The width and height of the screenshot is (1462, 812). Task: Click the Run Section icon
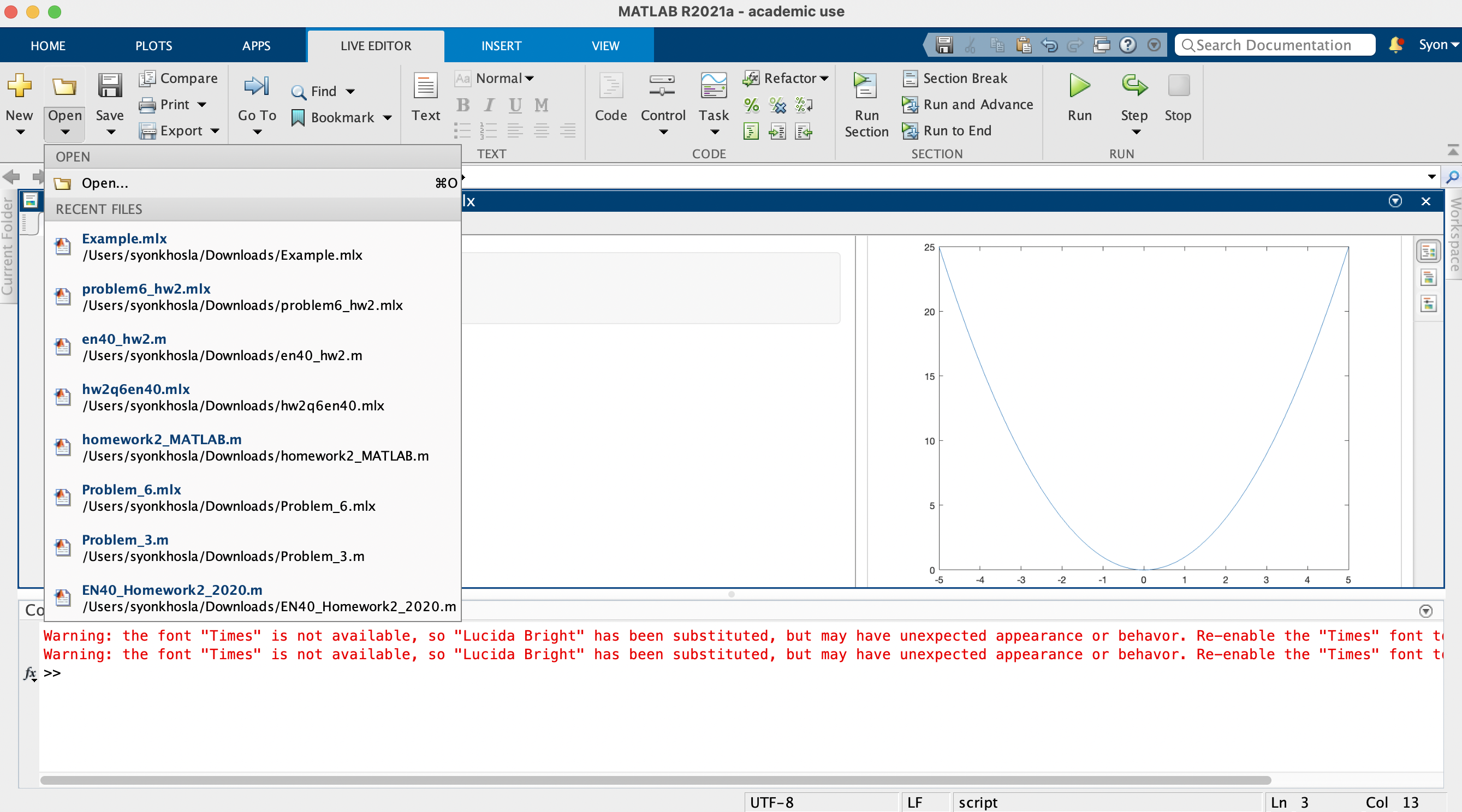click(866, 86)
